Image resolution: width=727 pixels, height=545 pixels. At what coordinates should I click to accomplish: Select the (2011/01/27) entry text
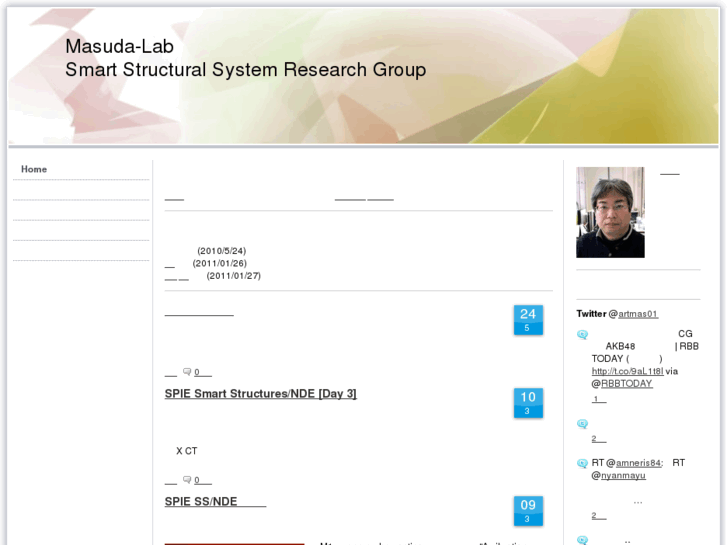pos(234,276)
